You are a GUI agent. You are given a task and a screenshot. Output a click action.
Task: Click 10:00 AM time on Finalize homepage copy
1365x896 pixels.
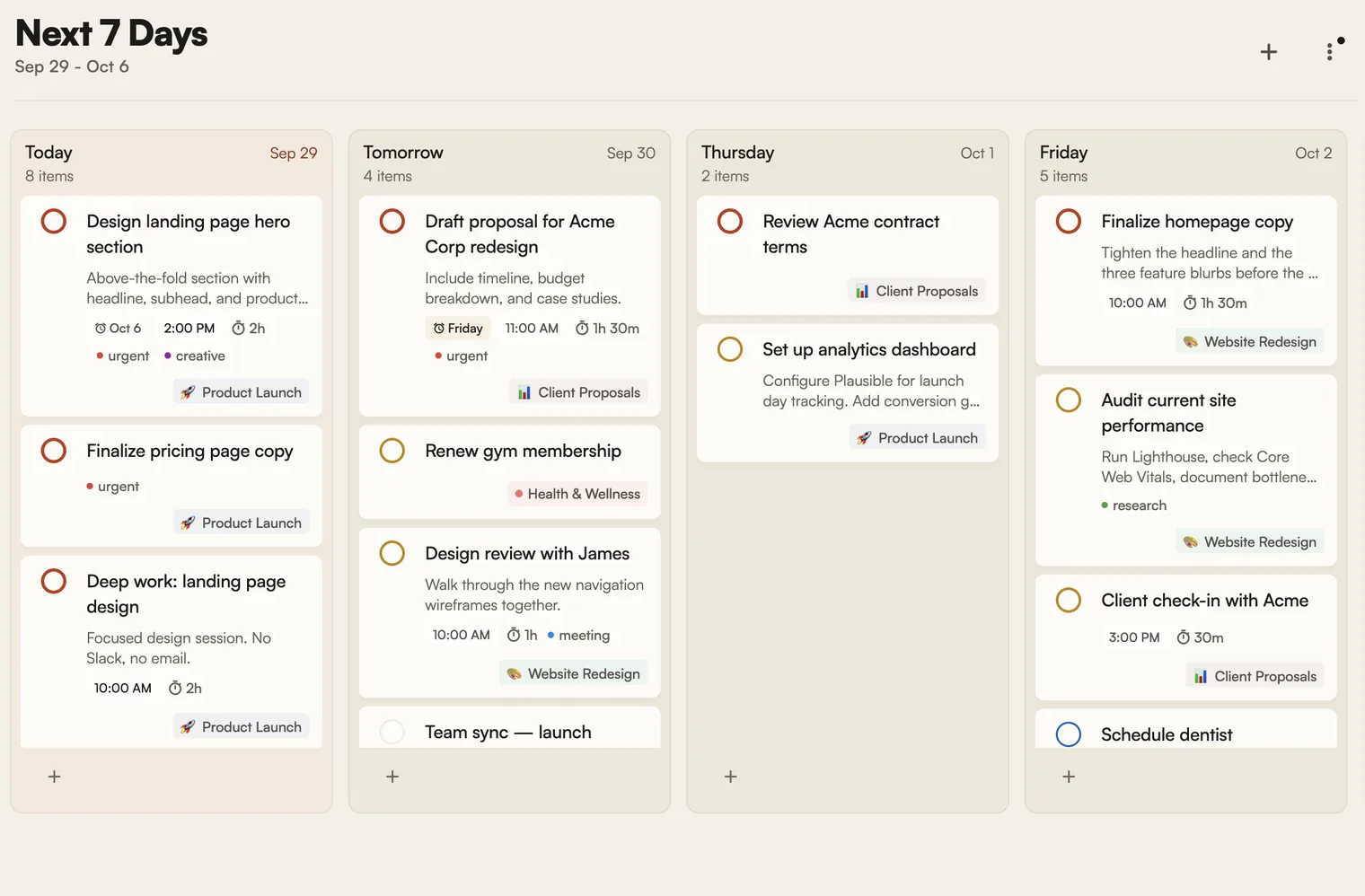coord(1137,303)
